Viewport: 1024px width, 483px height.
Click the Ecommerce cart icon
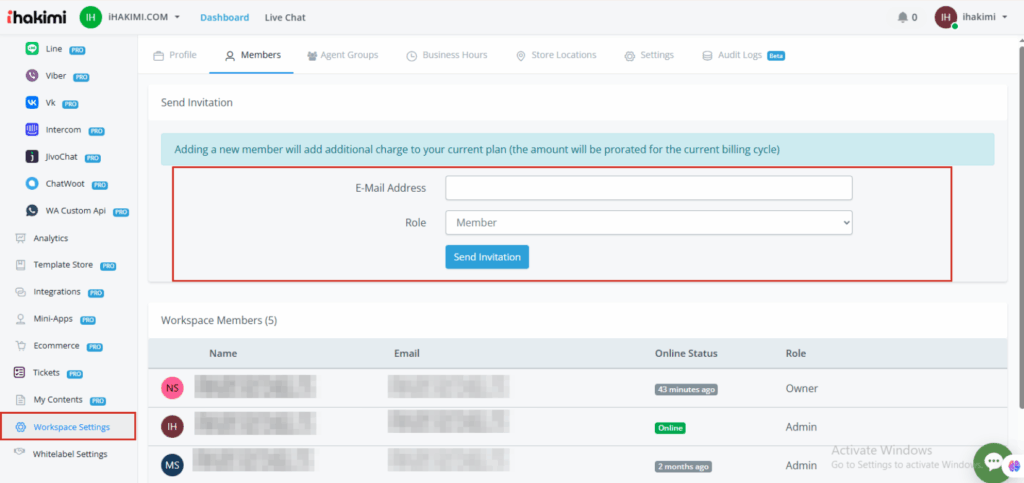(20, 346)
